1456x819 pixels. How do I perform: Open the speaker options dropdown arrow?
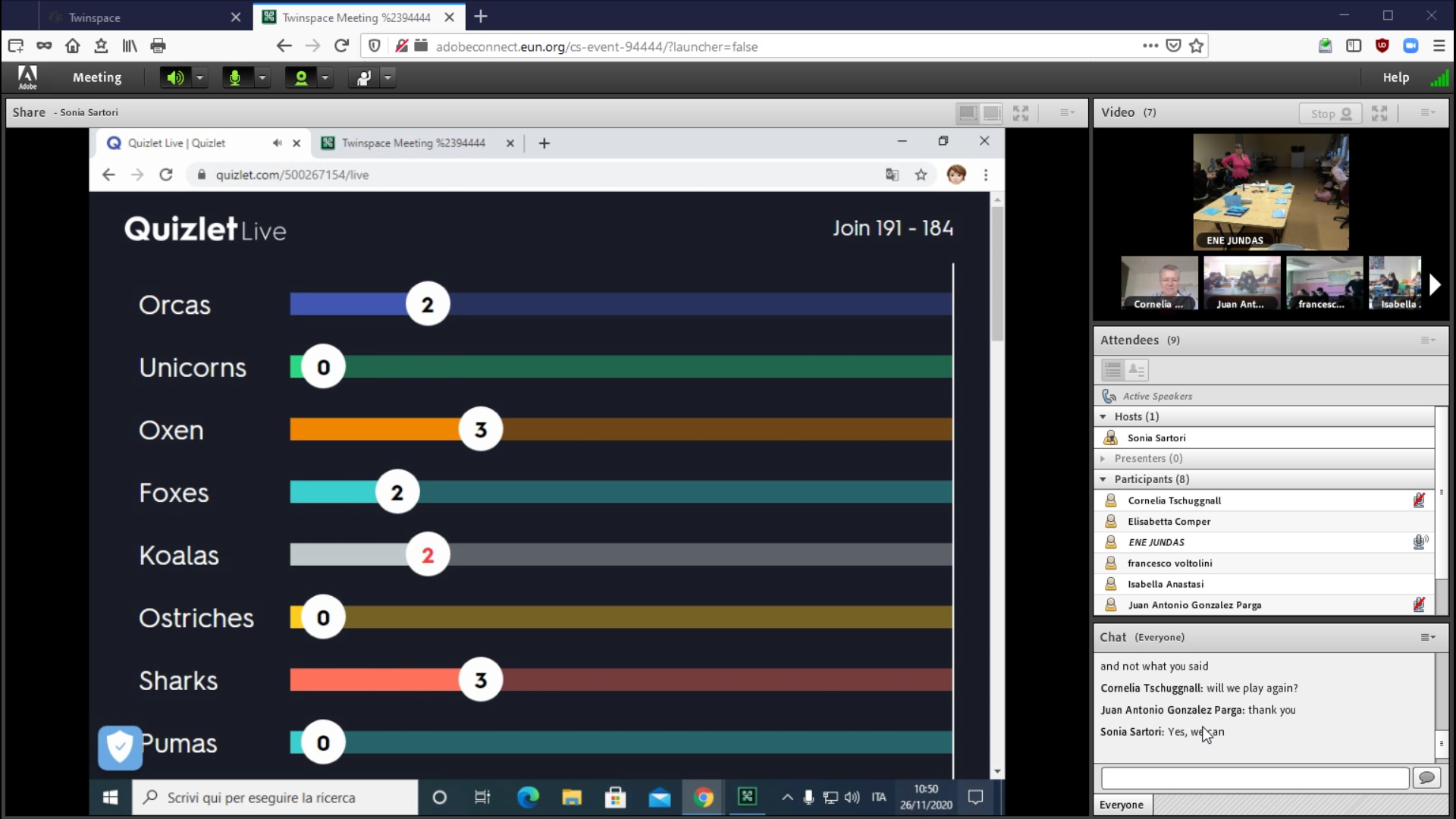click(x=200, y=77)
